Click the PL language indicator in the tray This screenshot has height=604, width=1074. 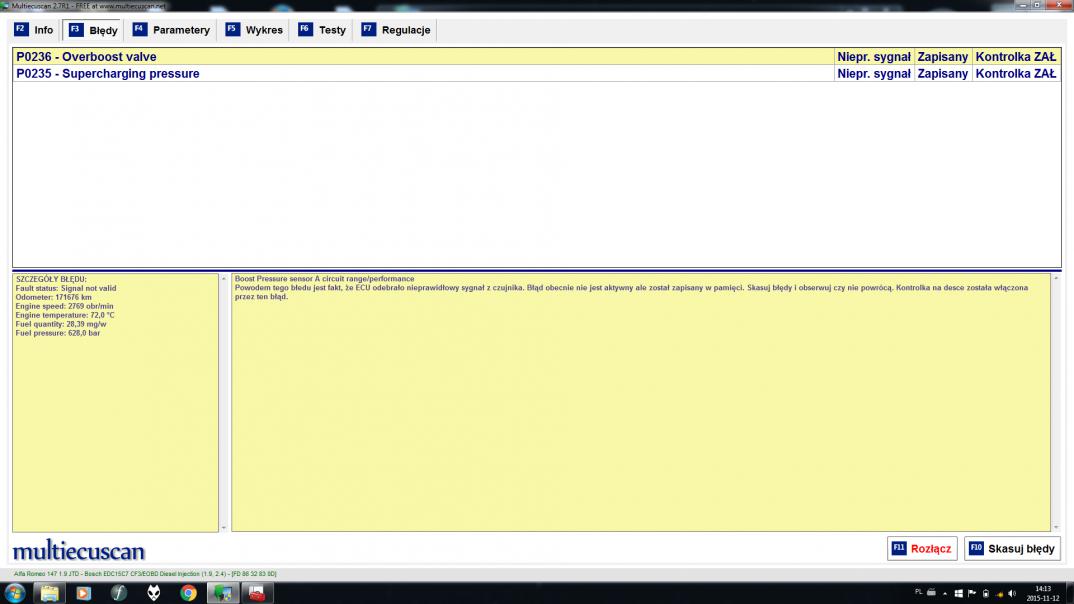tap(919, 592)
